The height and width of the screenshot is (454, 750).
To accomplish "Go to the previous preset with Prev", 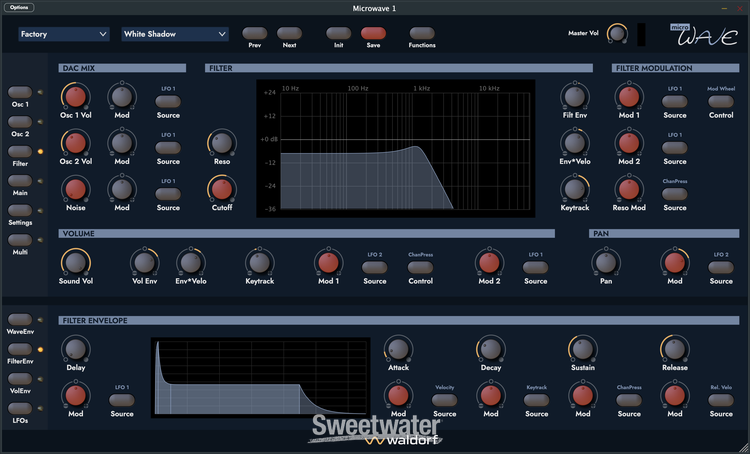I will 254,33.
